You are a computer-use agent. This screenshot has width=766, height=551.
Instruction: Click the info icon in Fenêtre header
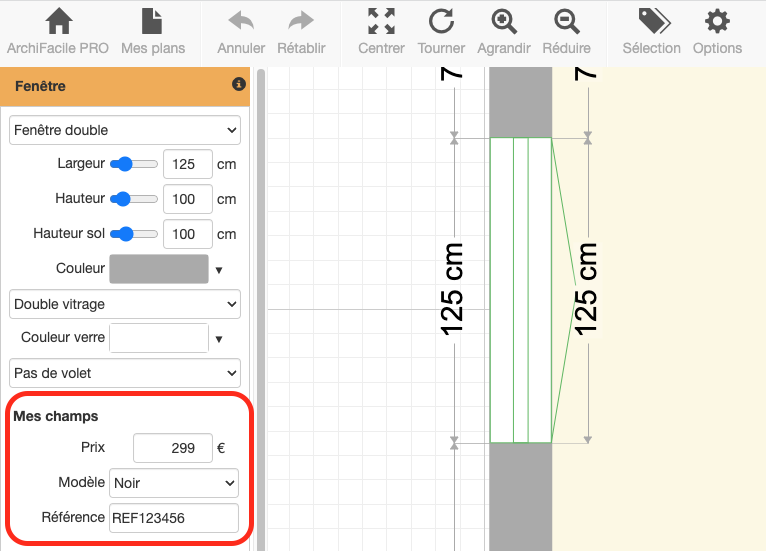point(238,85)
